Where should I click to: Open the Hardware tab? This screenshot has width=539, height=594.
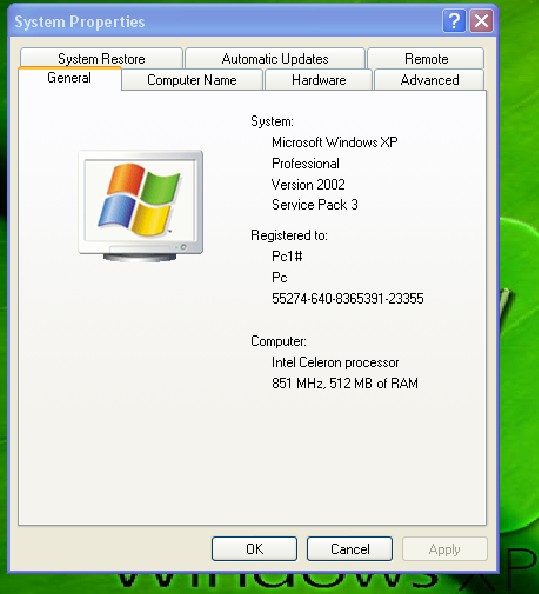(319, 80)
